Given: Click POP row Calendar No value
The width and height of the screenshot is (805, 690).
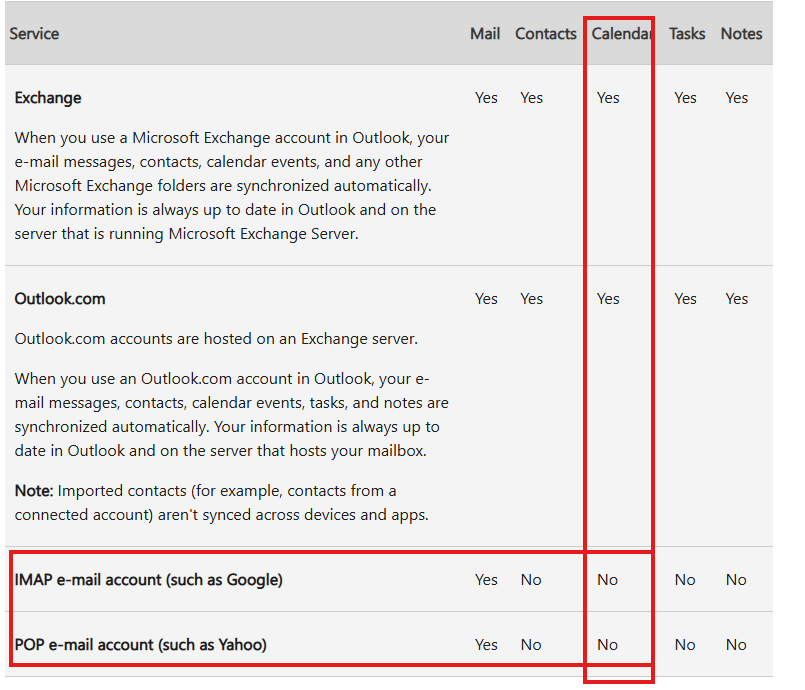Looking at the screenshot, I should (607, 644).
